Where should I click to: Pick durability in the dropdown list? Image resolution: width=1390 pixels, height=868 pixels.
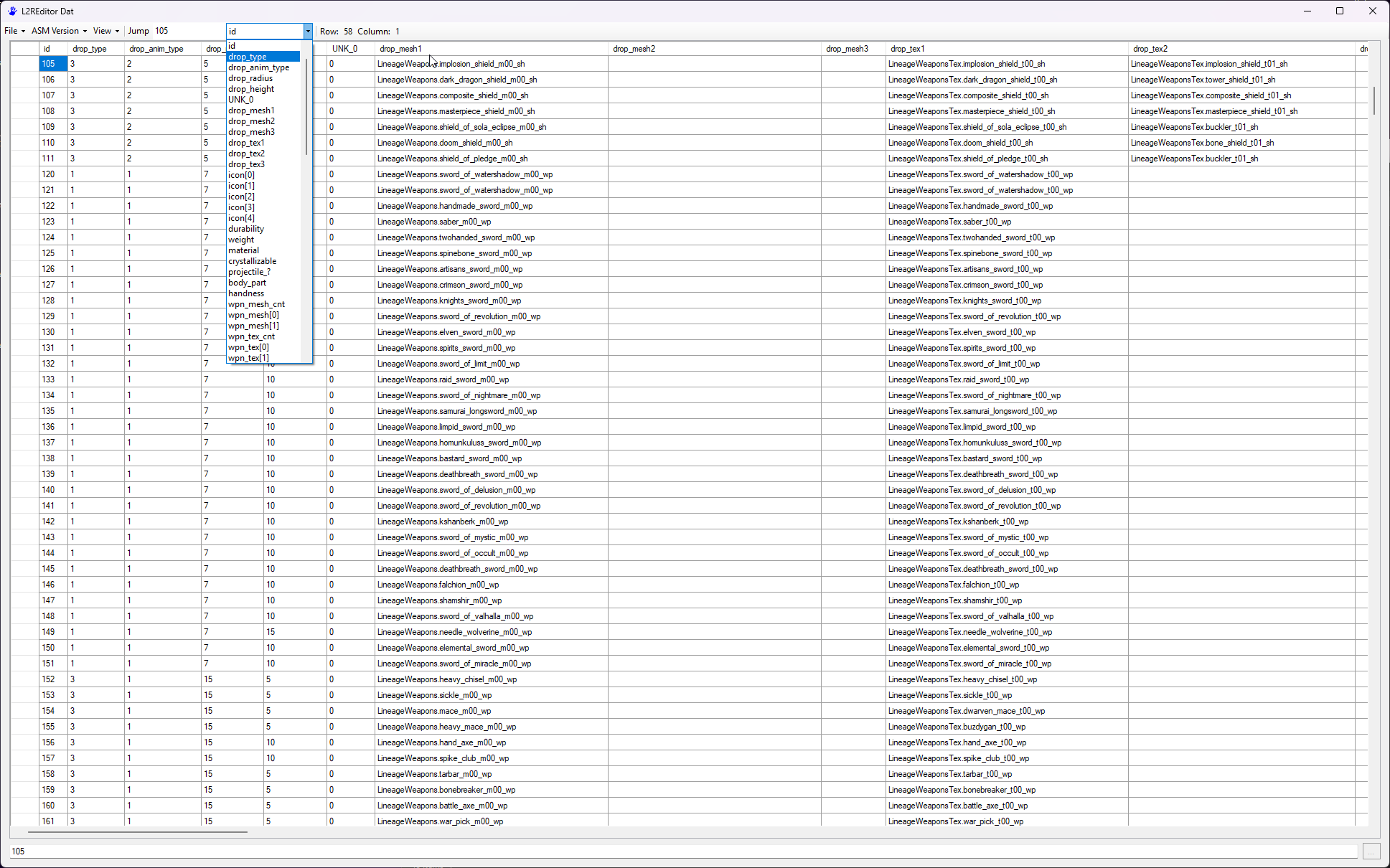tap(246, 229)
